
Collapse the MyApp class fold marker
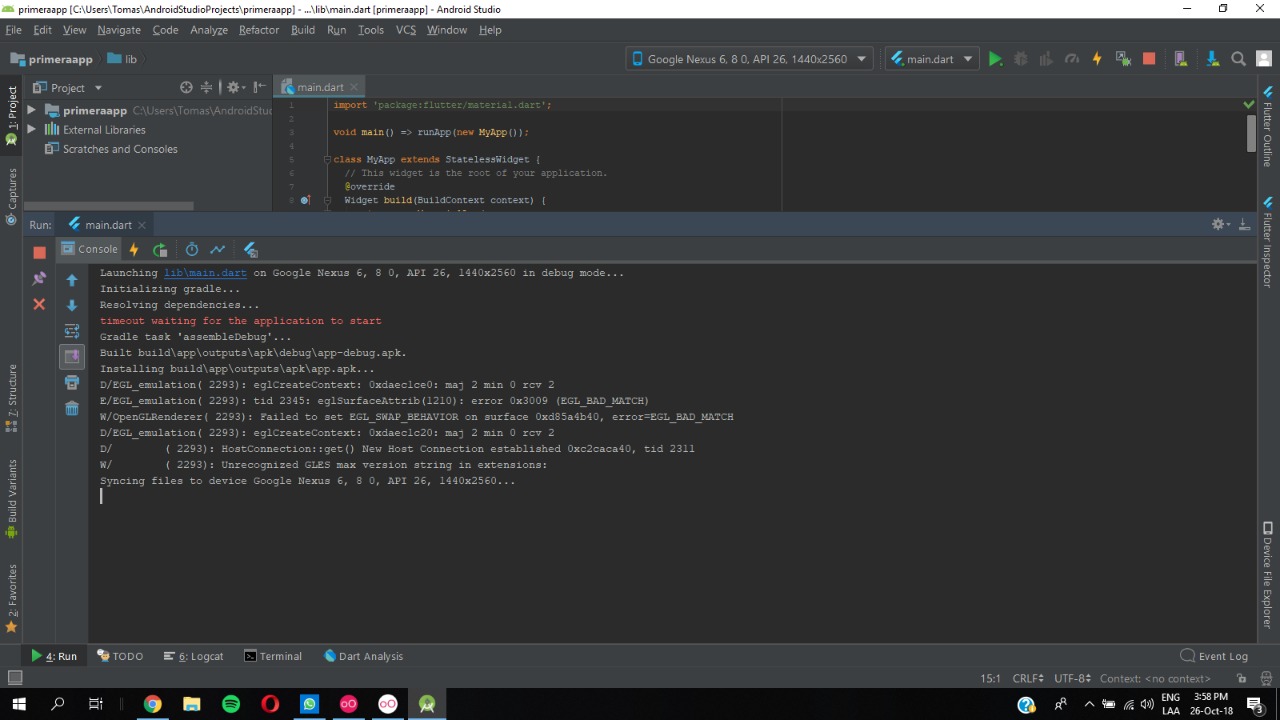click(326, 160)
